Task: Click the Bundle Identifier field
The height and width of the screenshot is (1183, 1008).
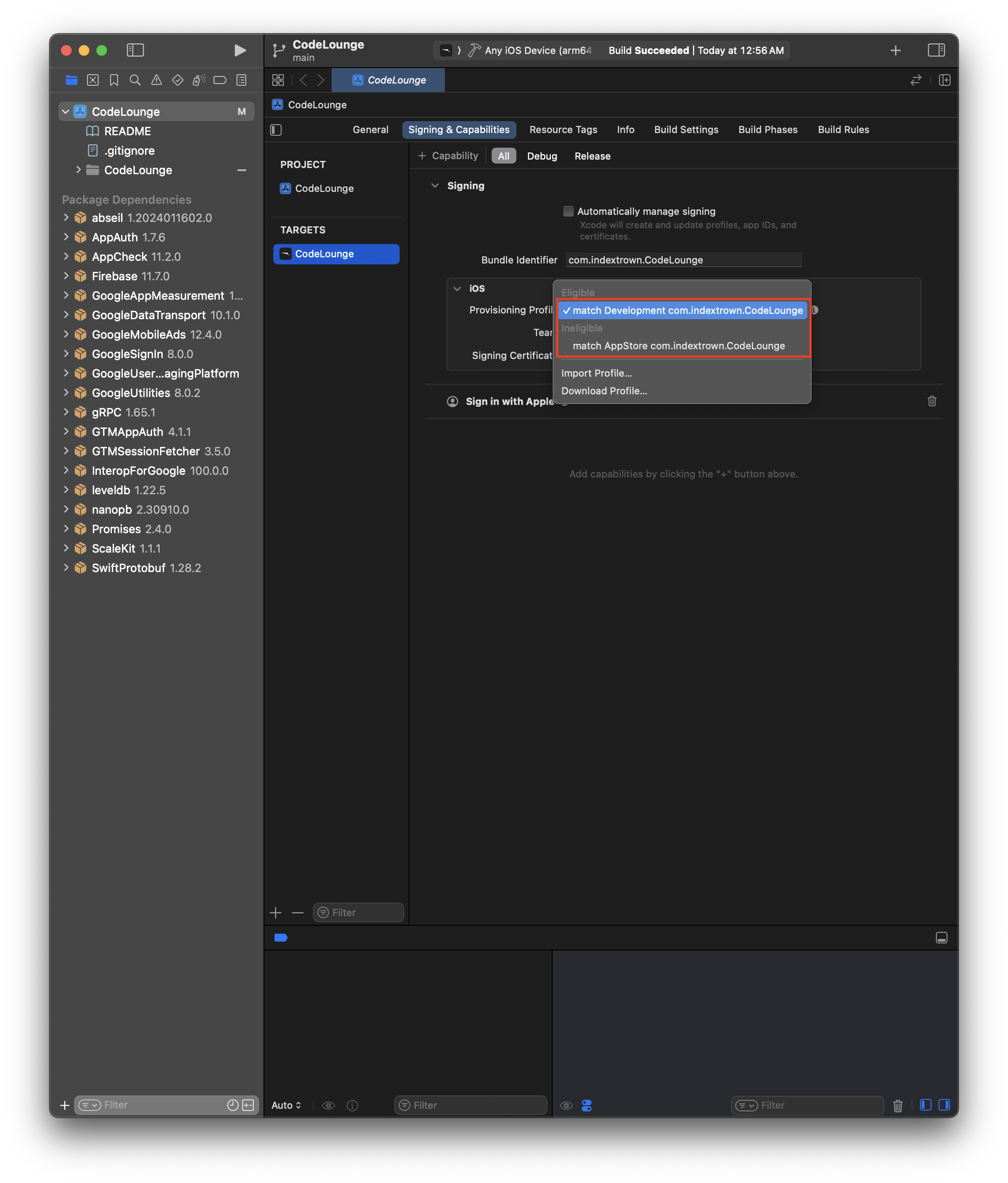Action: tap(683, 260)
